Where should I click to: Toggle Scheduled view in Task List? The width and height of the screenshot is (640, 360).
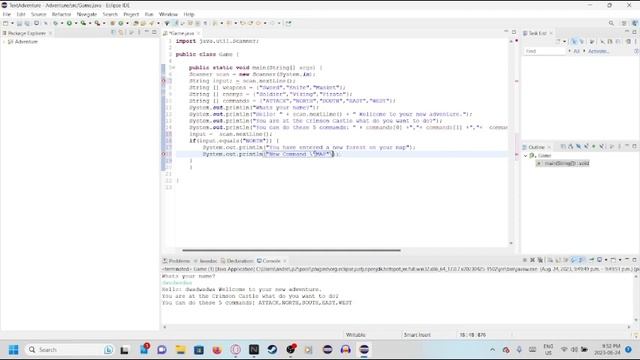click(x=582, y=42)
